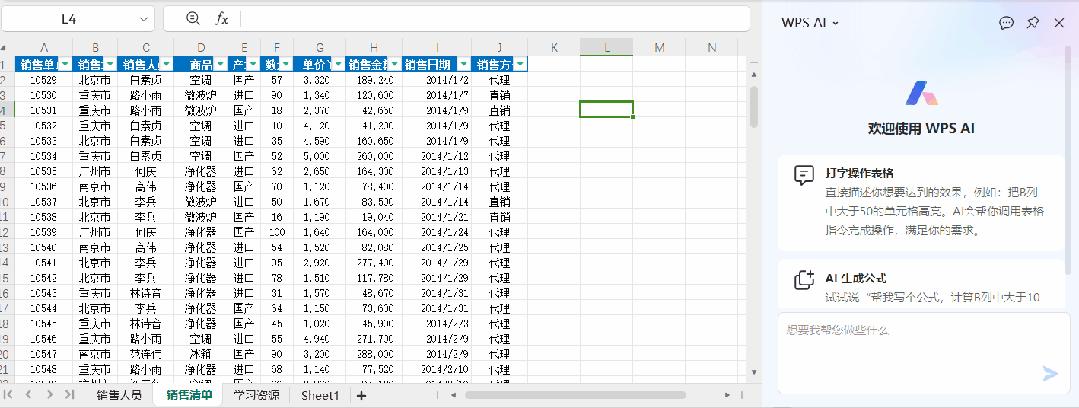Image resolution: width=1079 pixels, height=408 pixels.
Task: Click the 打字操作表格 suggestion card title
Action: 859,172
